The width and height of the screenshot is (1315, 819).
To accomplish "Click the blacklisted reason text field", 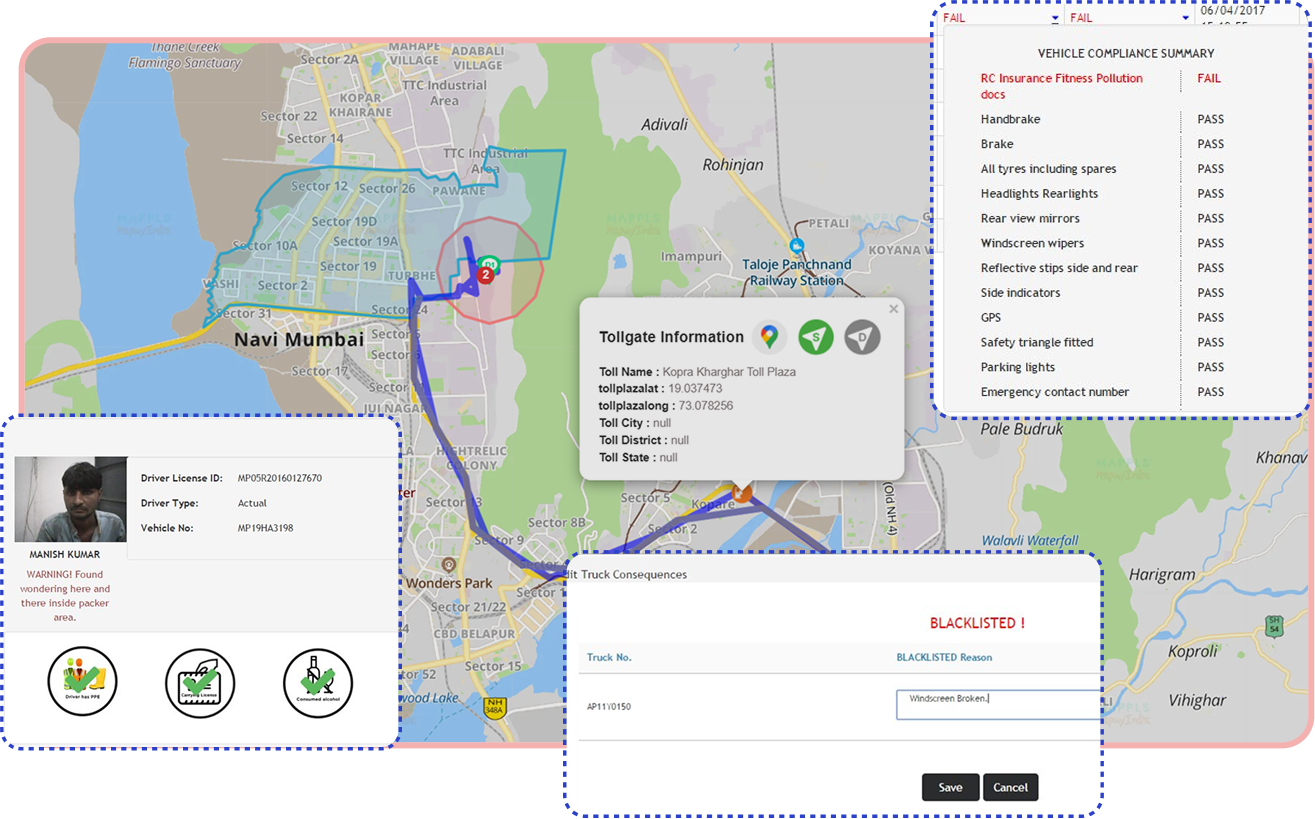I will (x=998, y=705).
